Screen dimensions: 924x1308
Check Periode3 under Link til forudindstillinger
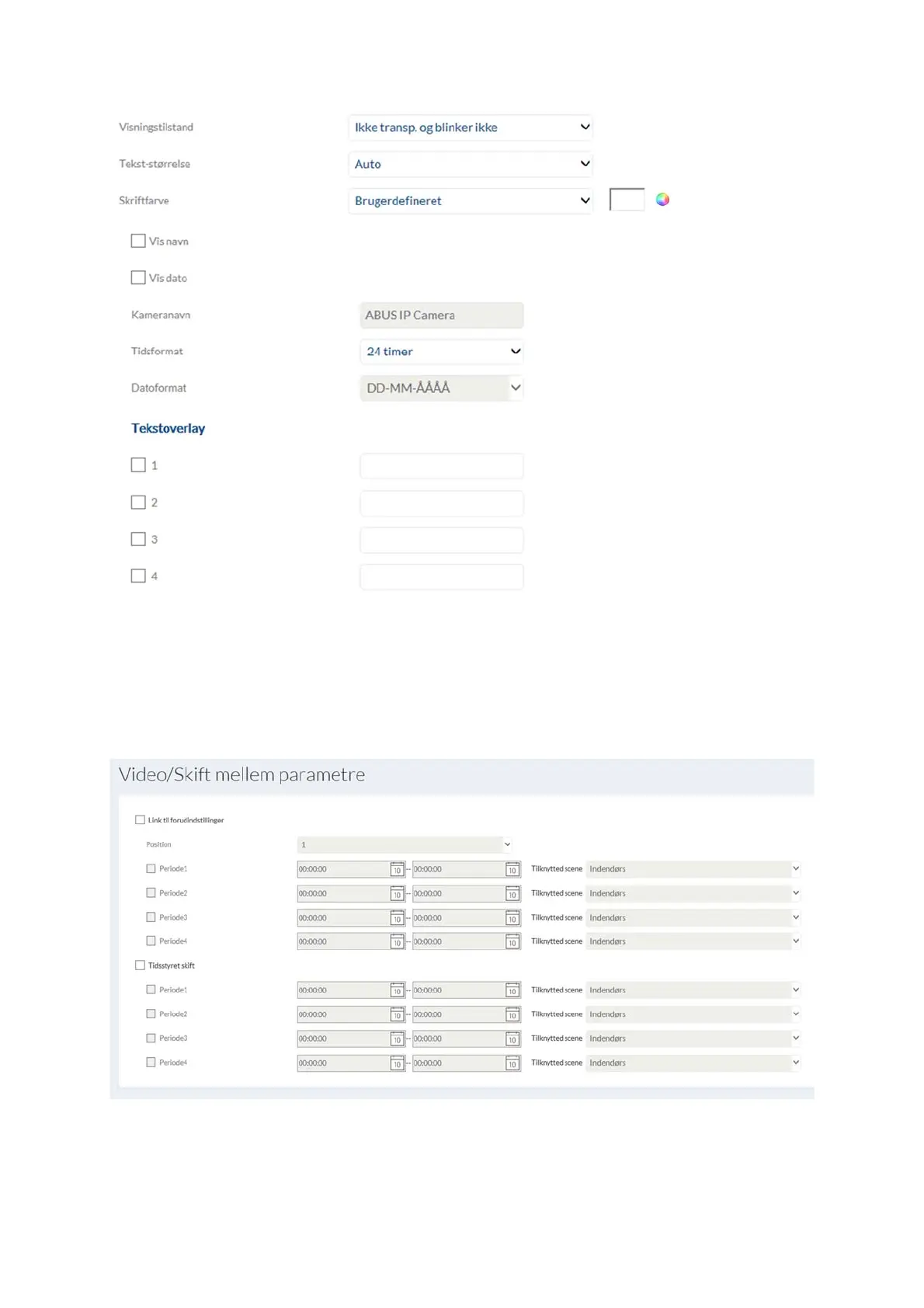(151, 917)
